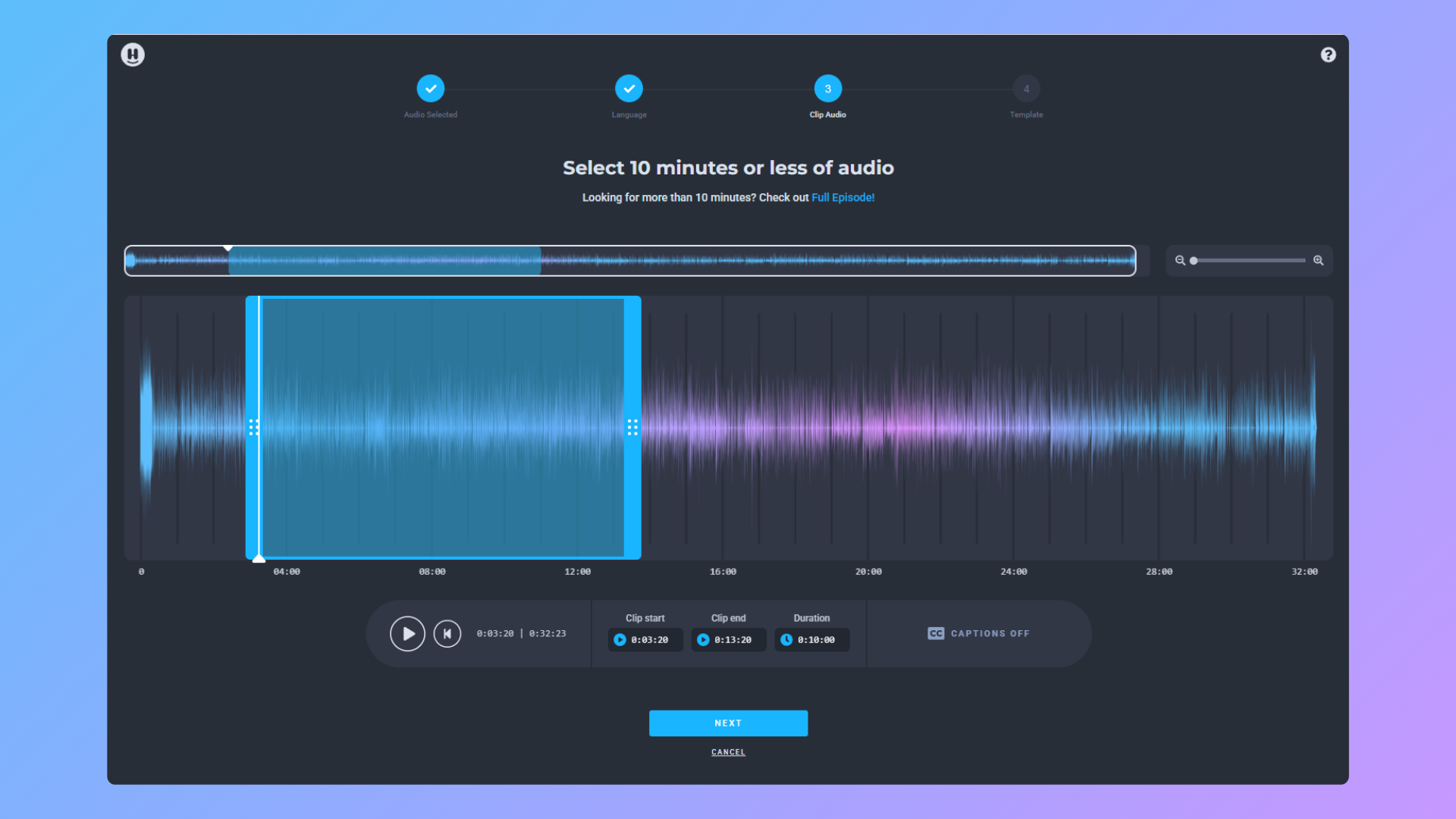Click waveform at 20:00 timeline mark
The image size is (1456, 819).
[868, 428]
